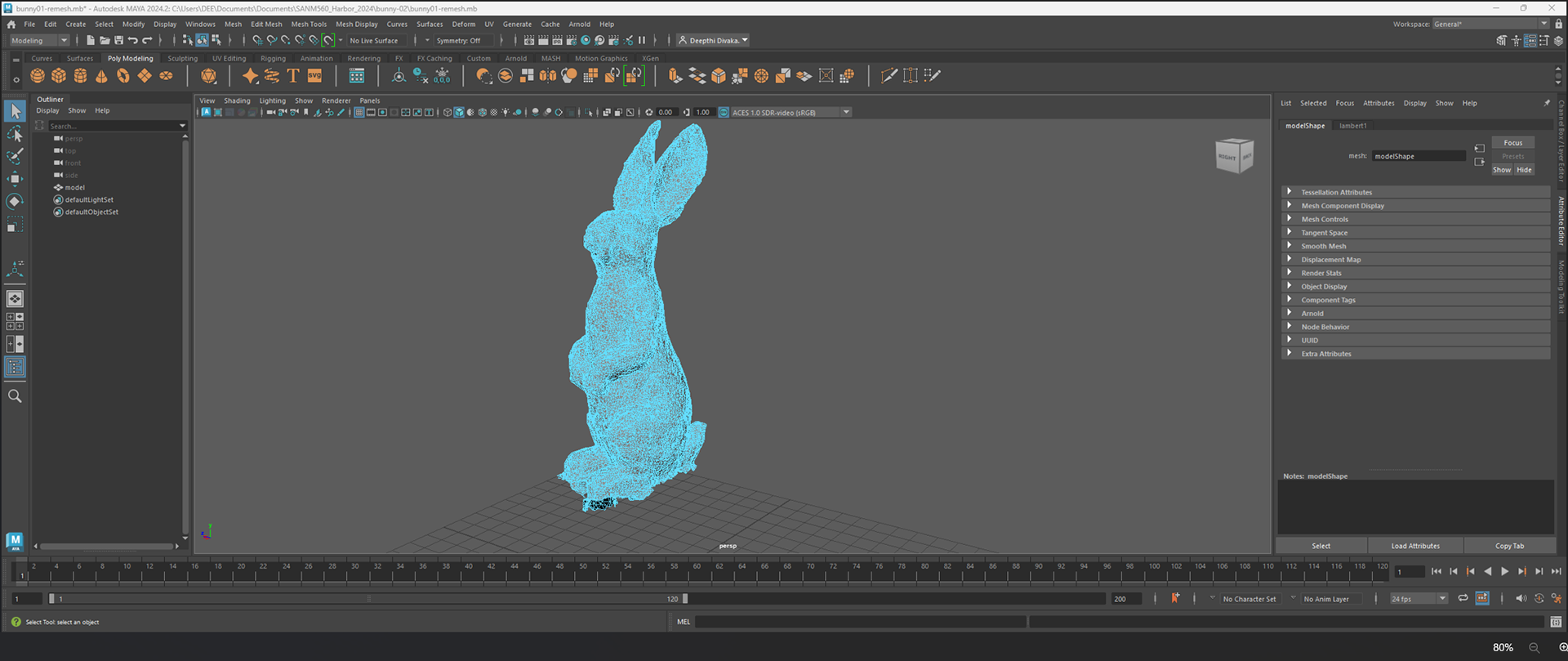Select the model node in the Outliner

(74, 188)
